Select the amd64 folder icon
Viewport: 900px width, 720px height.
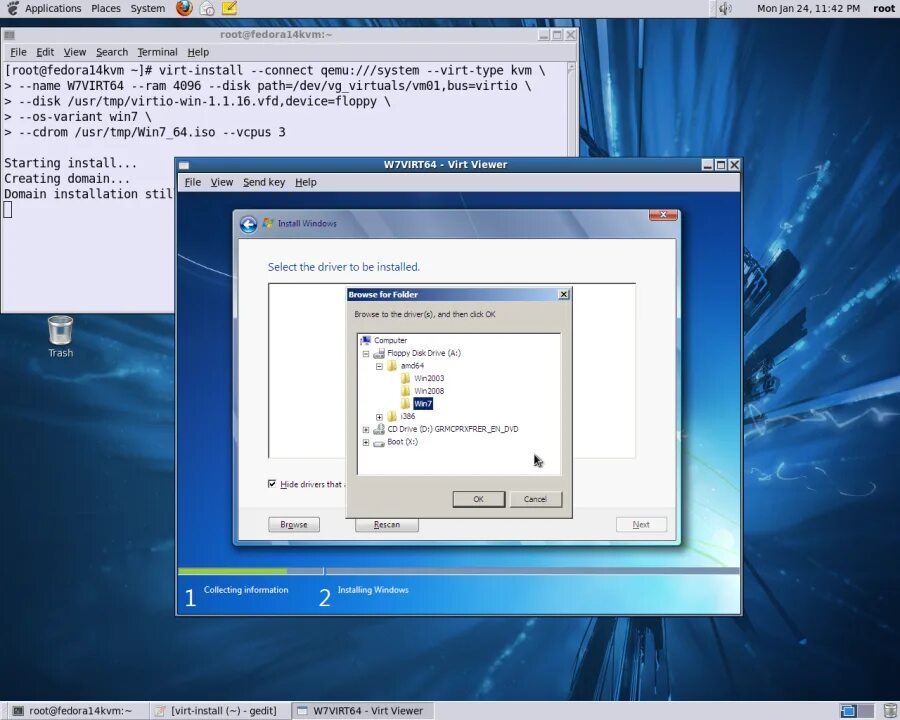392,366
